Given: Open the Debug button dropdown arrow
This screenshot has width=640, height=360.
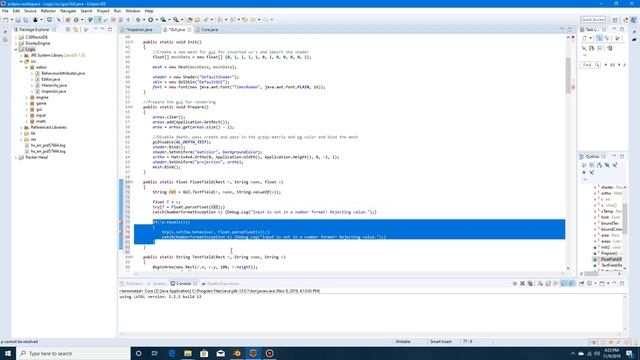Looking at the screenshot, I should [144, 20].
